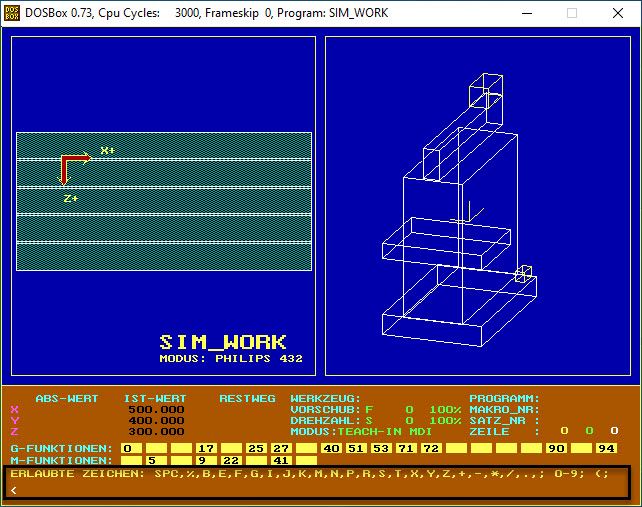Click the Y value 400.000
The width and height of the screenshot is (642, 507).
156,421
